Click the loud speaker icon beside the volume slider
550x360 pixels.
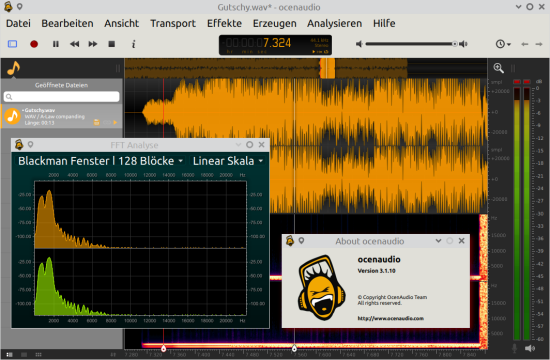click(463, 44)
